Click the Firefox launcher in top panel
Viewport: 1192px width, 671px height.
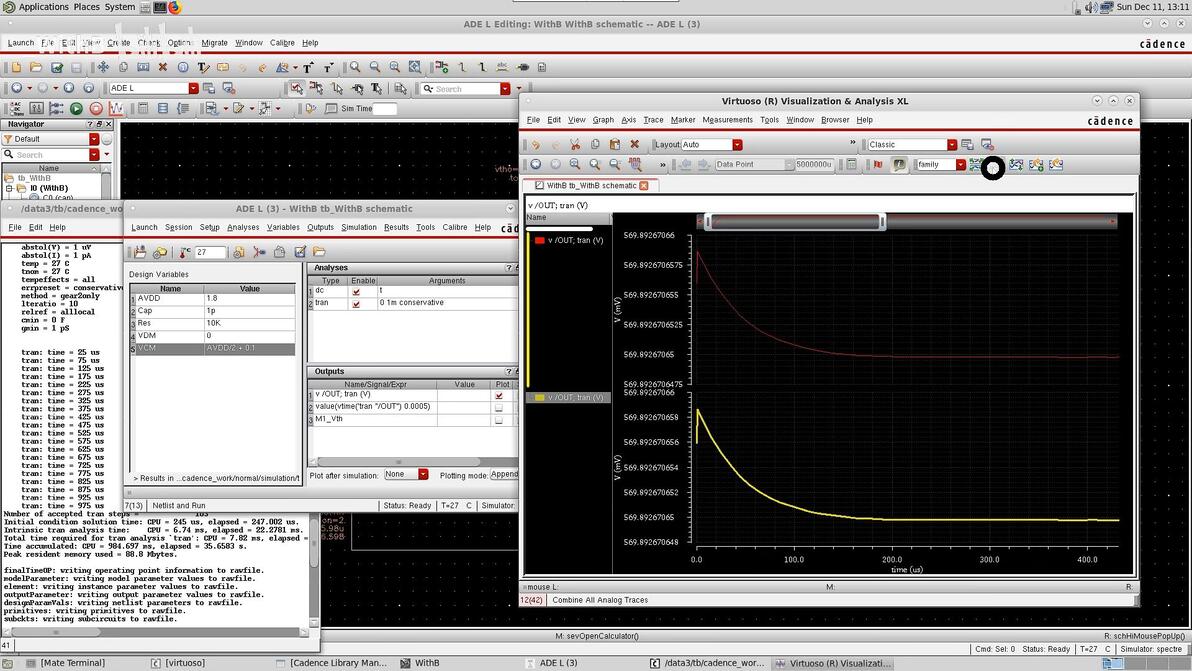click(174, 7)
